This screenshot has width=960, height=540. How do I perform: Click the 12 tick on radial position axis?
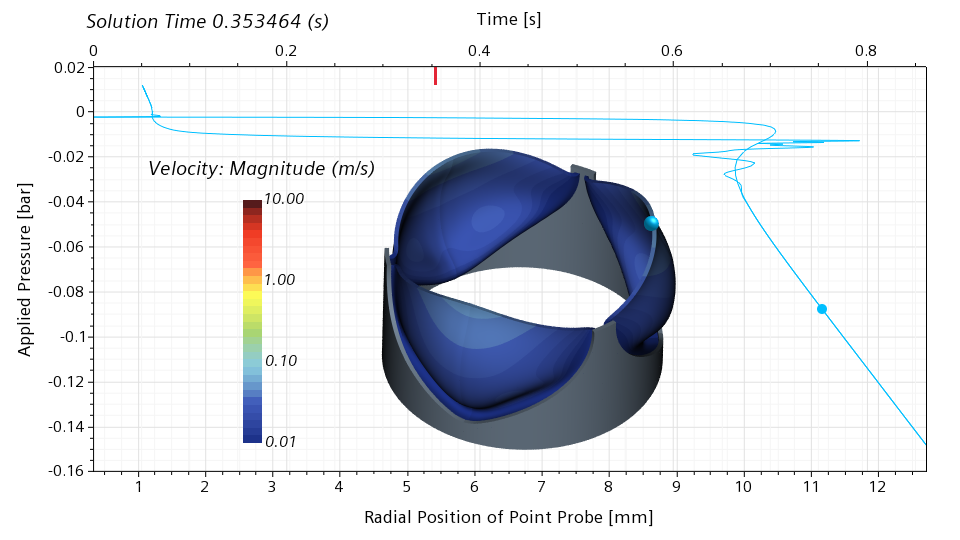[x=877, y=487]
